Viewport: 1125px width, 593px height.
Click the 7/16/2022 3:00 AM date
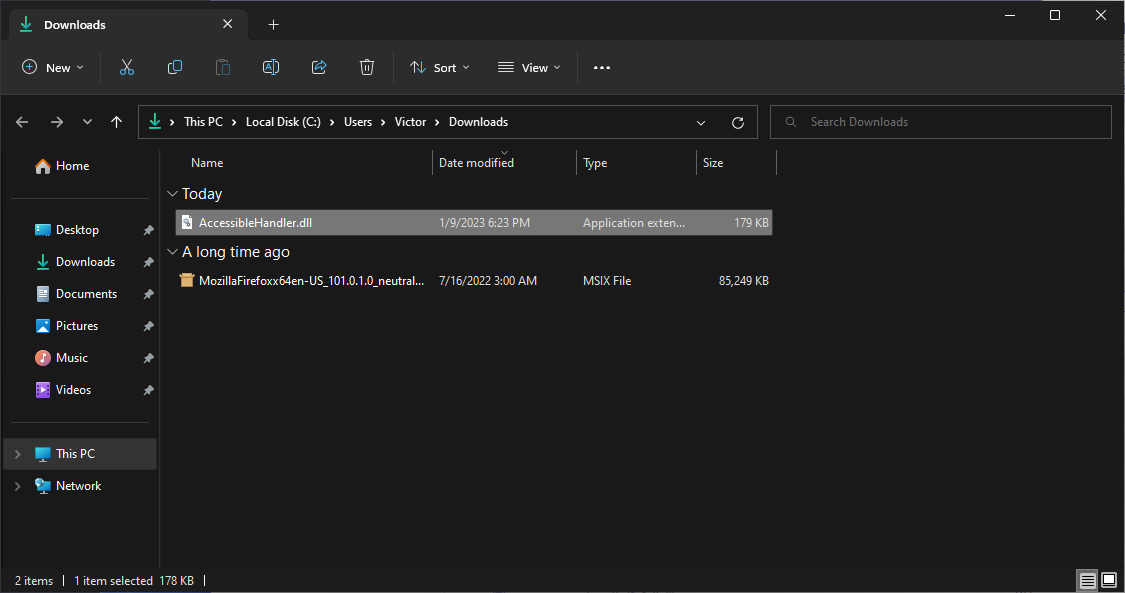488,281
